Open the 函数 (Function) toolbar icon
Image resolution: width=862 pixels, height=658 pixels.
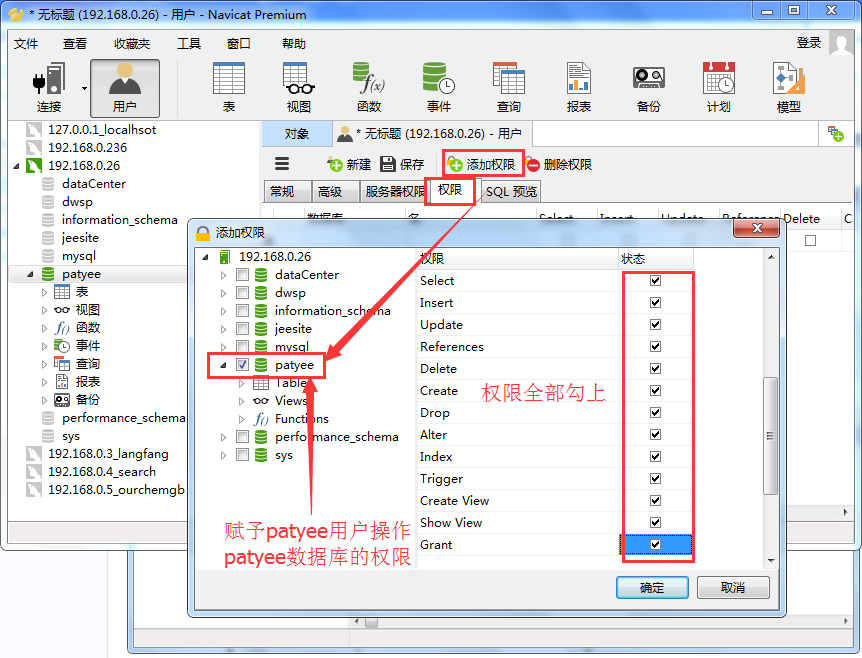369,87
